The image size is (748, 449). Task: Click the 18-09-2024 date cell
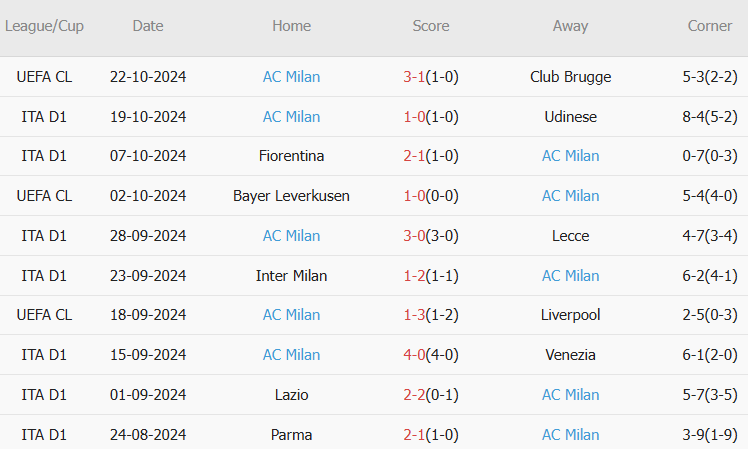pos(148,315)
